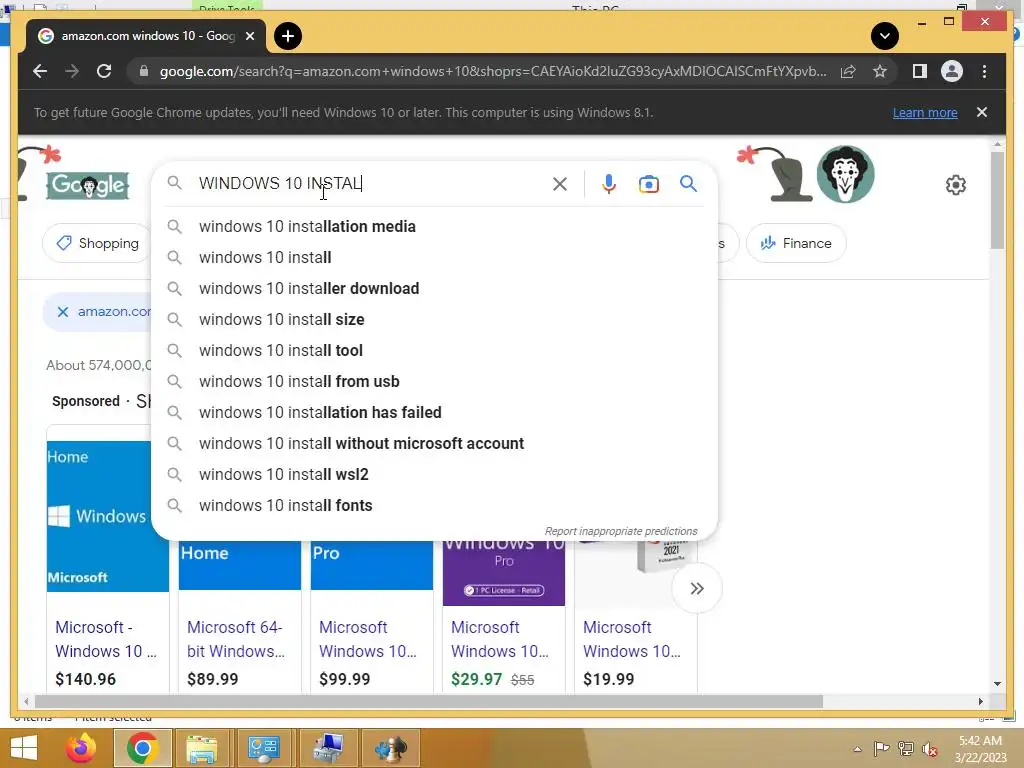
Task: Open the Windows Start button
Action: coord(24,747)
